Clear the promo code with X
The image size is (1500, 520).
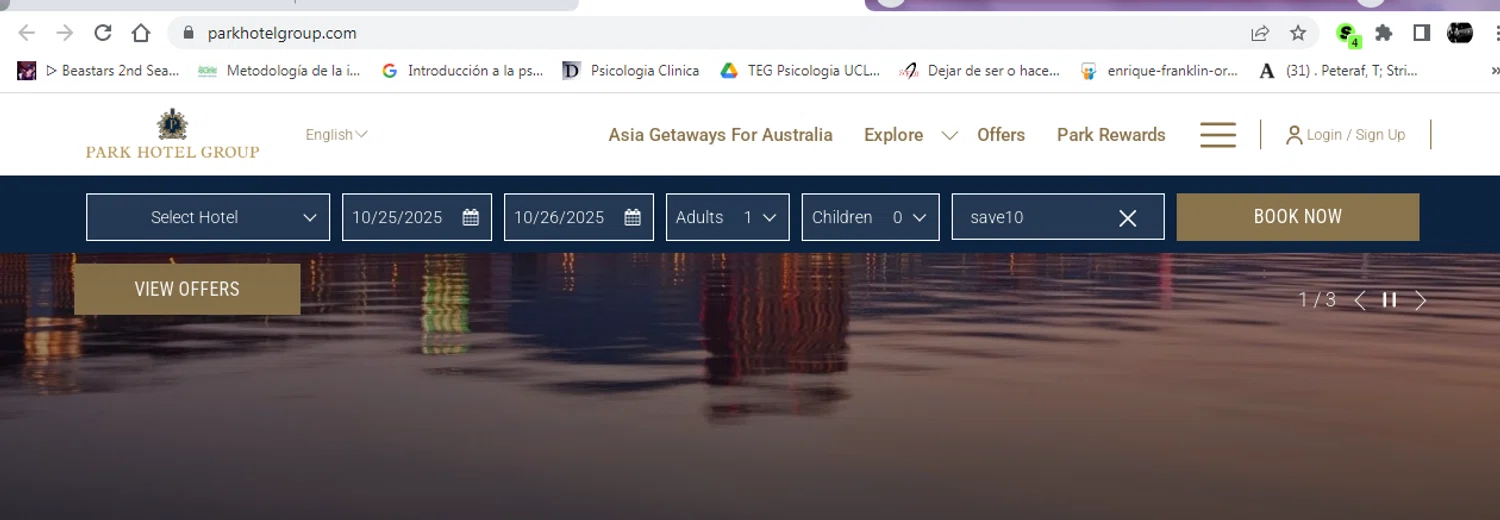(1128, 218)
